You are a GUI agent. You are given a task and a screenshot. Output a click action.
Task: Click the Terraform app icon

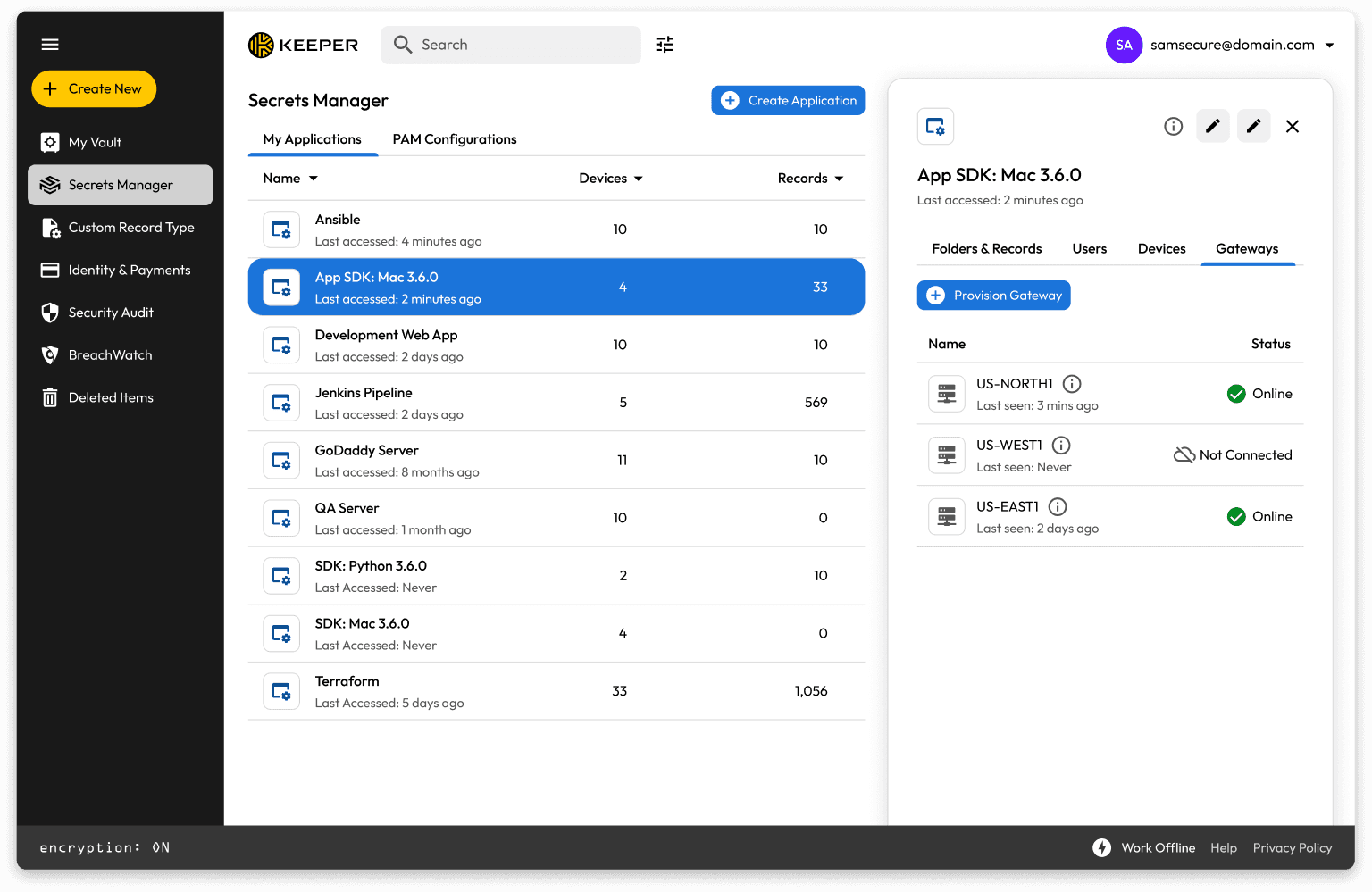pyautogui.click(x=281, y=691)
